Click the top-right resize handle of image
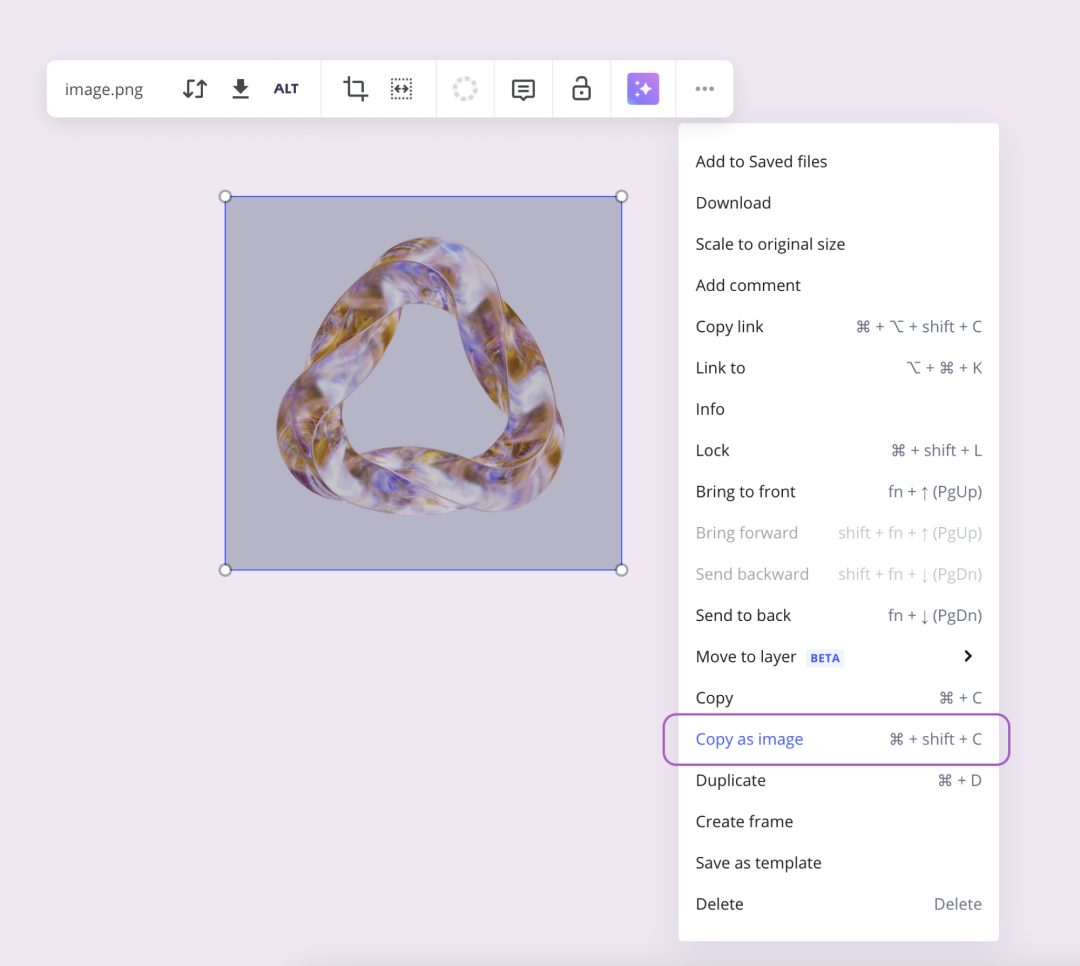This screenshot has height=966, width=1080. [621, 196]
